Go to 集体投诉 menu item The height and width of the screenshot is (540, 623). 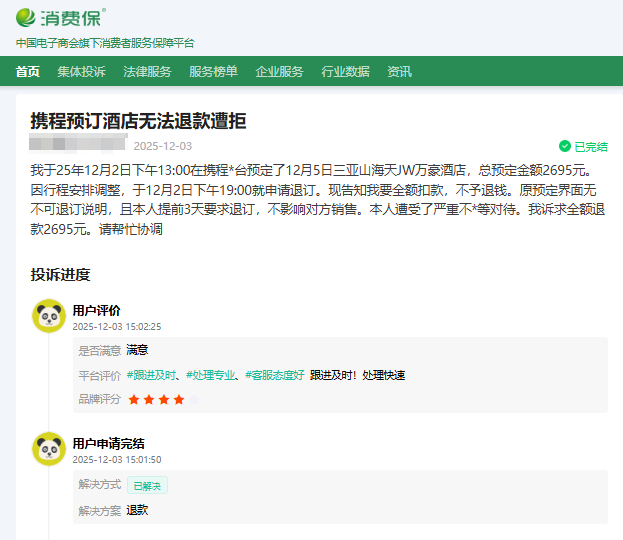(x=81, y=71)
